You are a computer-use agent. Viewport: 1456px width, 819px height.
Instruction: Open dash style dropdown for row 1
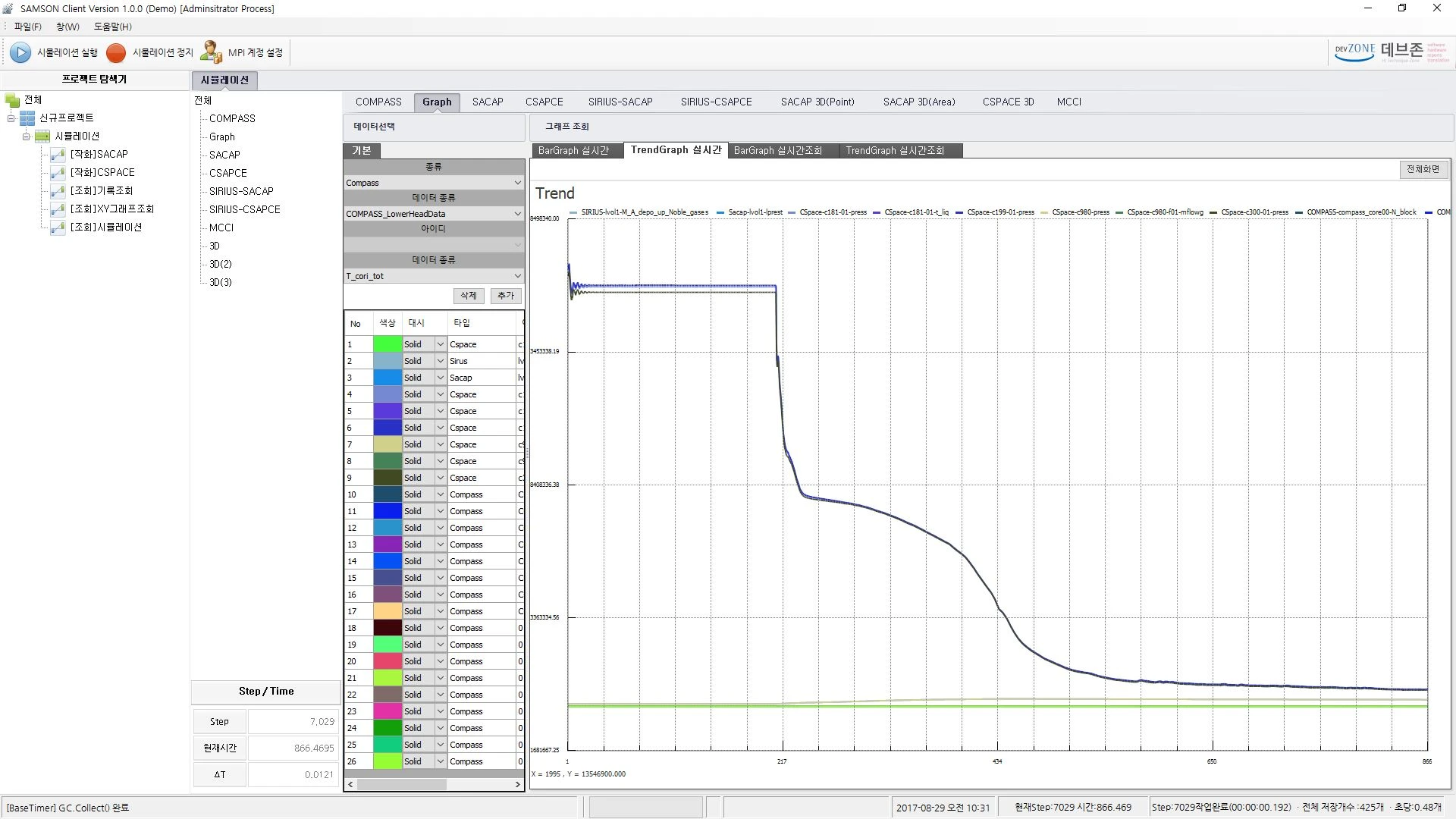click(x=440, y=344)
